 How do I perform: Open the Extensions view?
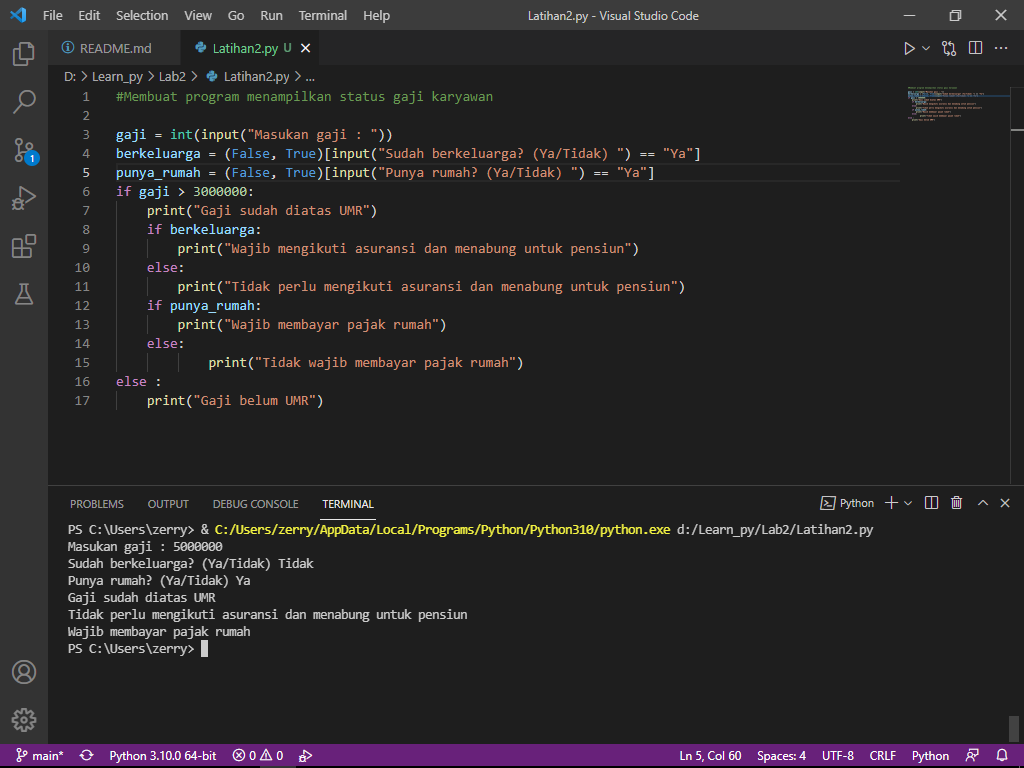[23, 246]
